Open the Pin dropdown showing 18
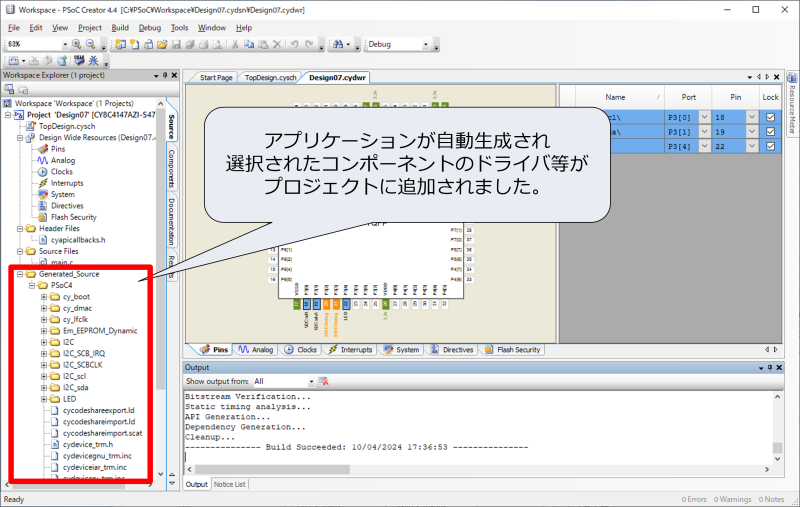 752,117
